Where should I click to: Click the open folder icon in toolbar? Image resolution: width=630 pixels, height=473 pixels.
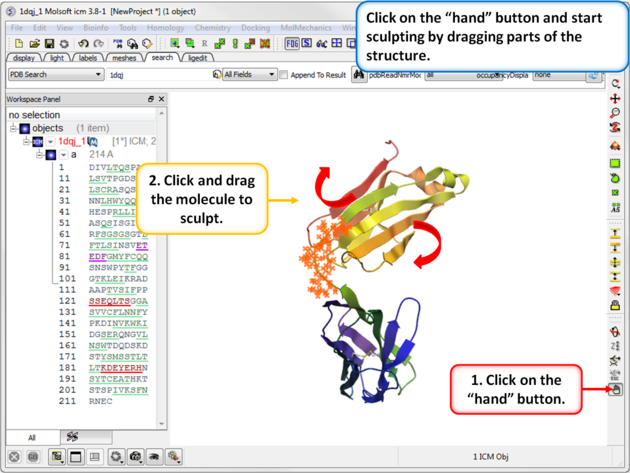(x=34, y=44)
